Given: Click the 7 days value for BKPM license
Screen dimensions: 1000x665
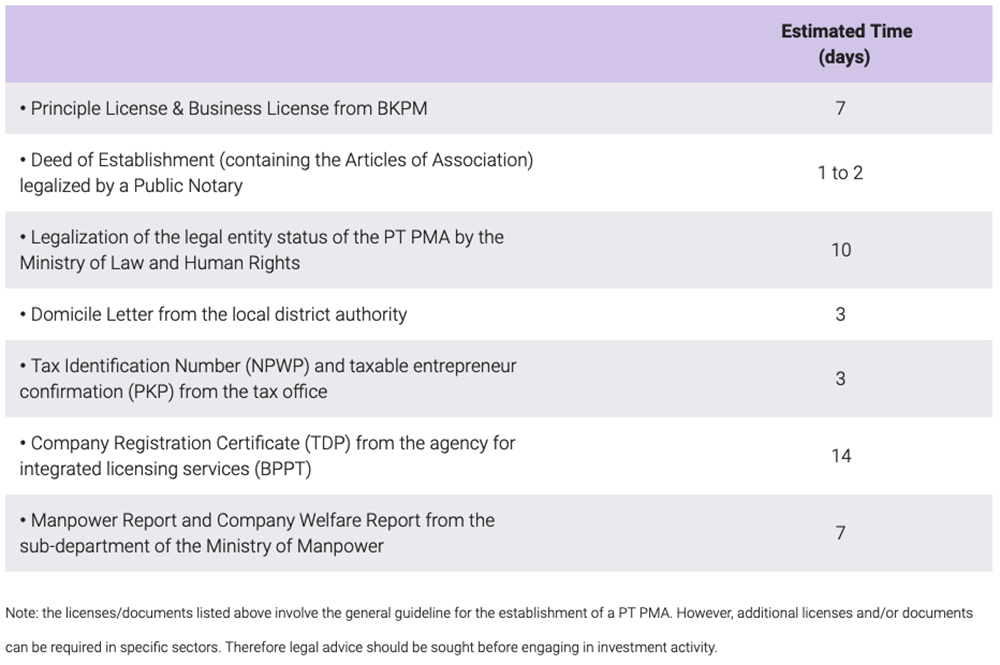Looking at the screenshot, I should [x=840, y=108].
